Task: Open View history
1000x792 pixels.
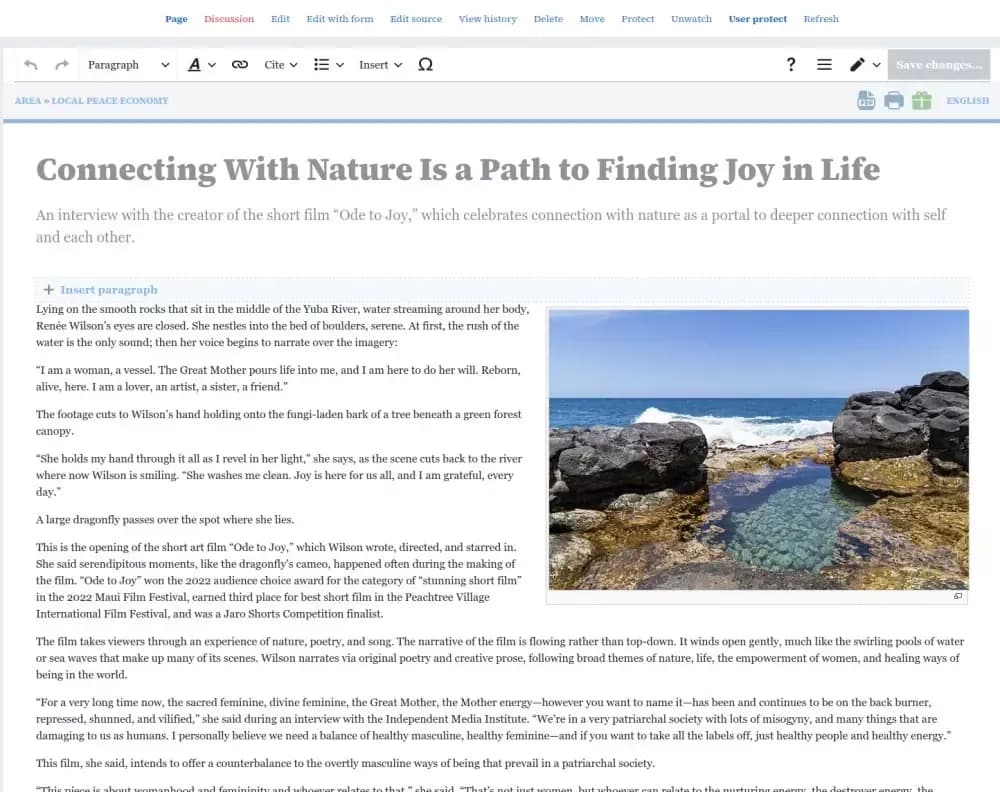Action: point(487,19)
